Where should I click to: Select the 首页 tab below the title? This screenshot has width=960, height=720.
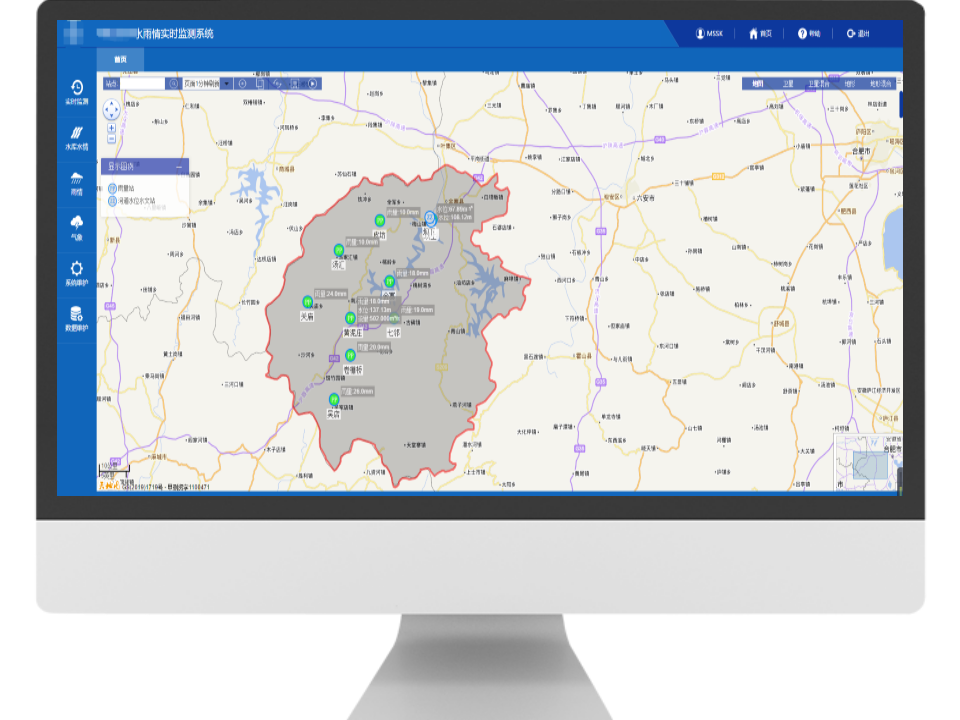coord(120,59)
